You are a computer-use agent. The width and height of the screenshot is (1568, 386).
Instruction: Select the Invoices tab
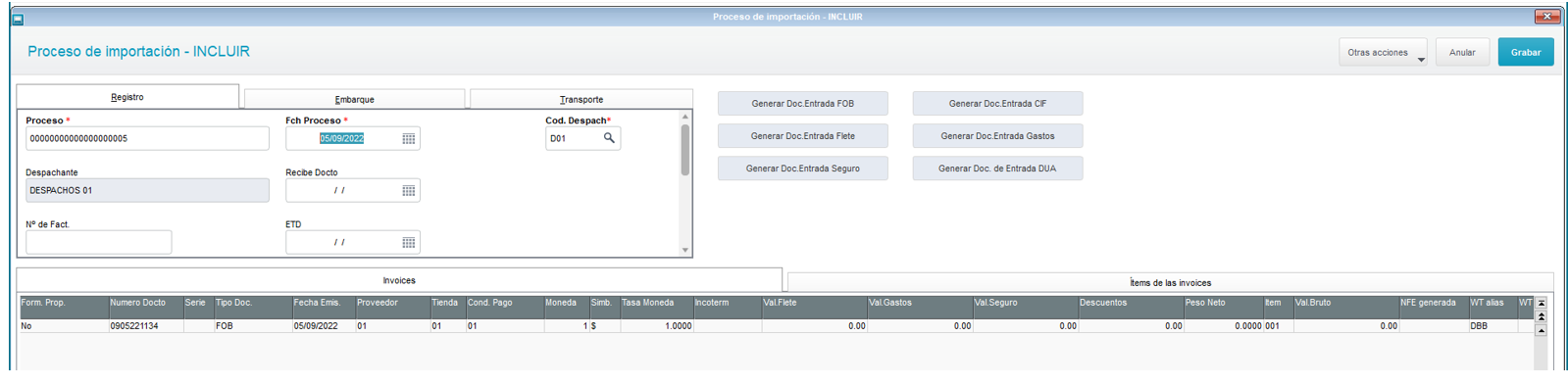pyautogui.click(x=399, y=280)
